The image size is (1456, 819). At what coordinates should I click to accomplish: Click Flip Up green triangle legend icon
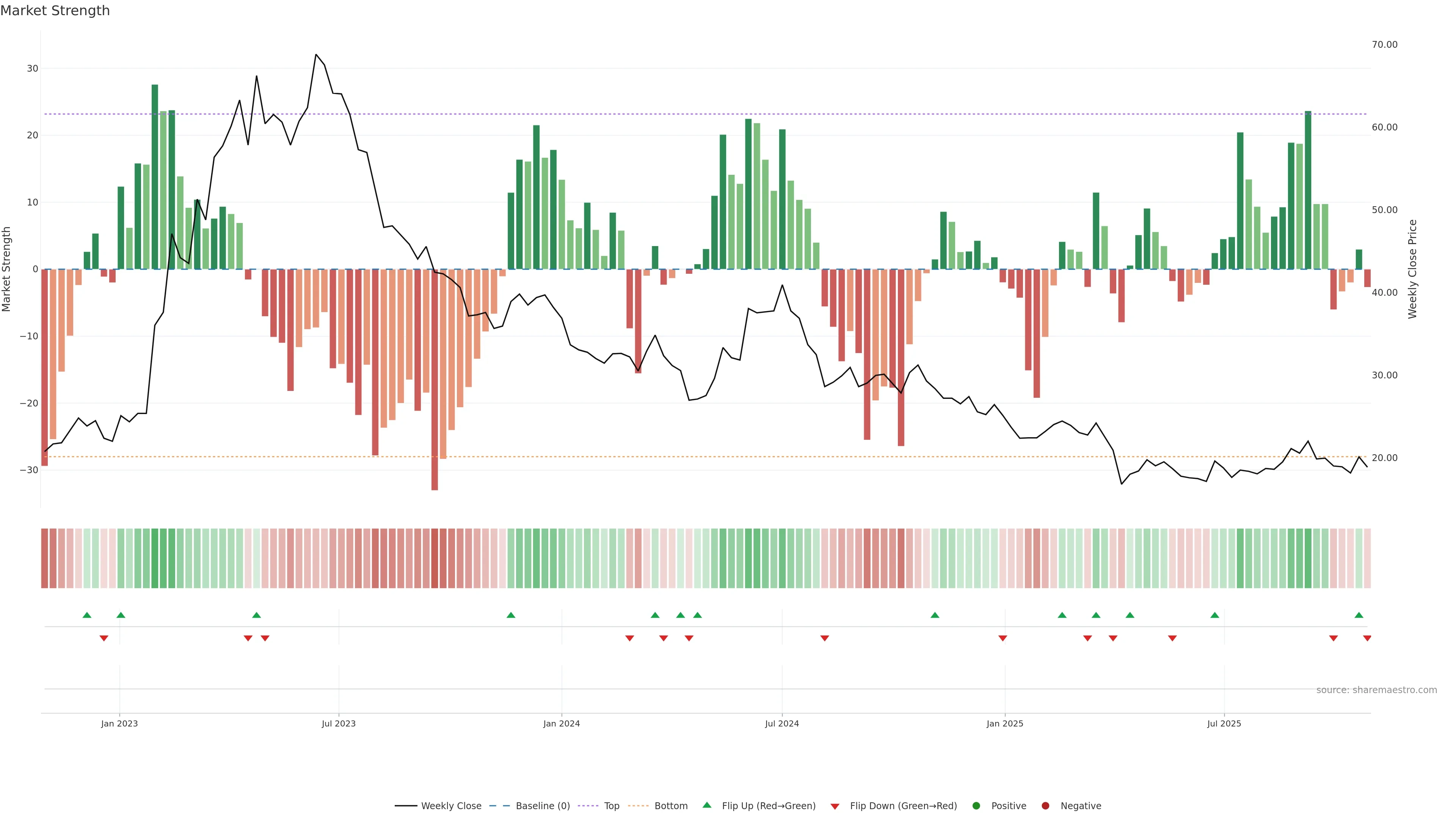pyautogui.click(x=706, y=805)
